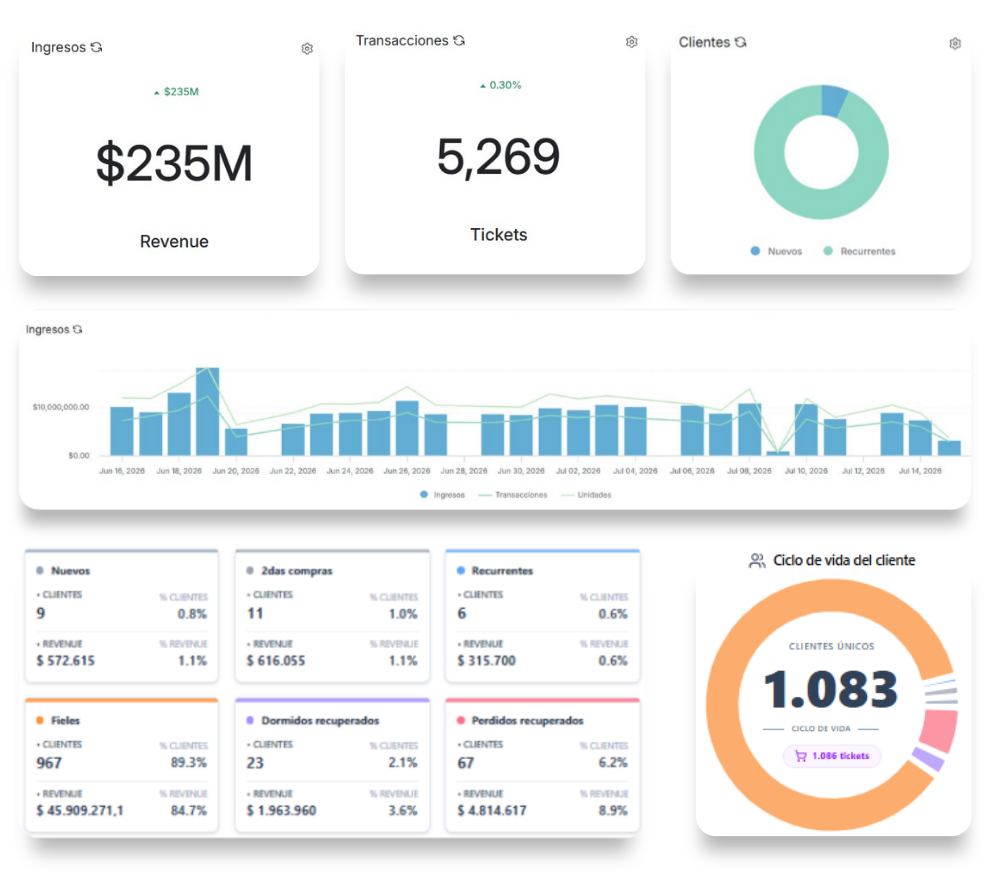Select the purple Dormidos recuperados ring segment
992x883 pixels.
click(928, 758)
